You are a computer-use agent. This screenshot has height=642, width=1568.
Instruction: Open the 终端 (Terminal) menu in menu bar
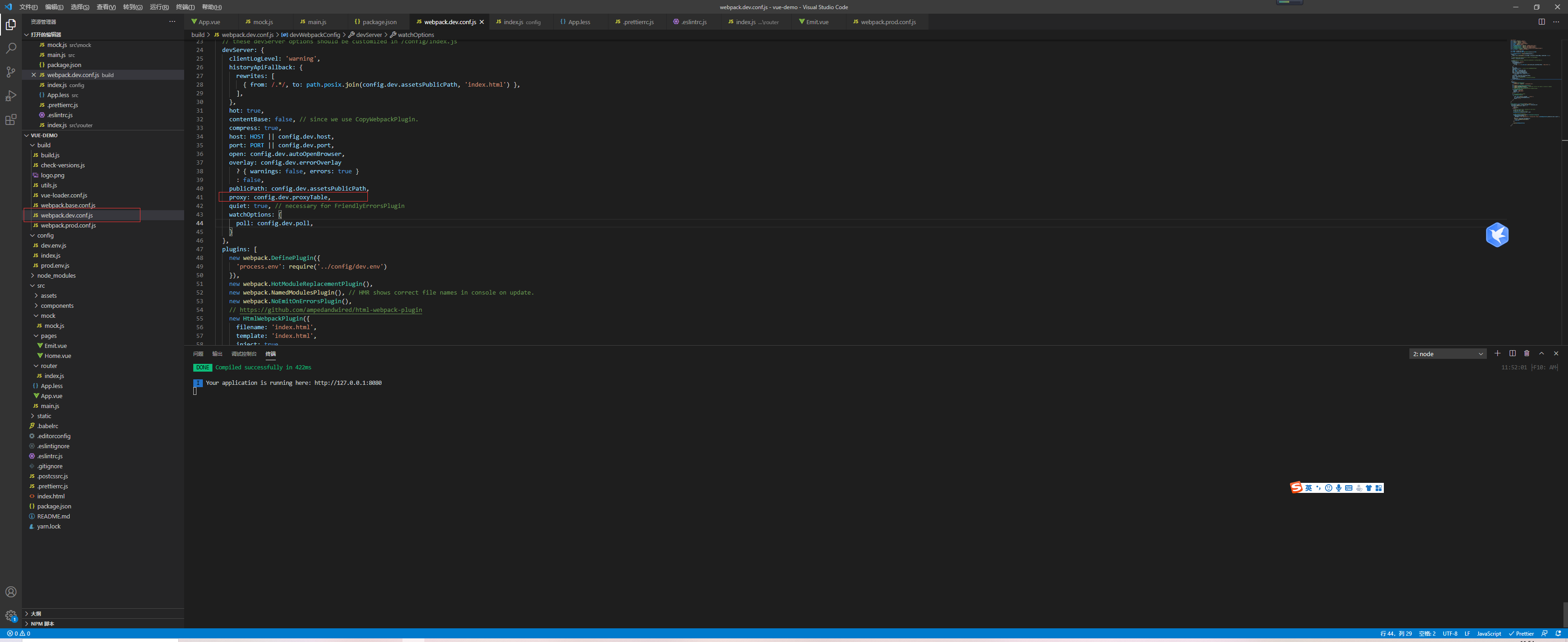pos(185,7)
